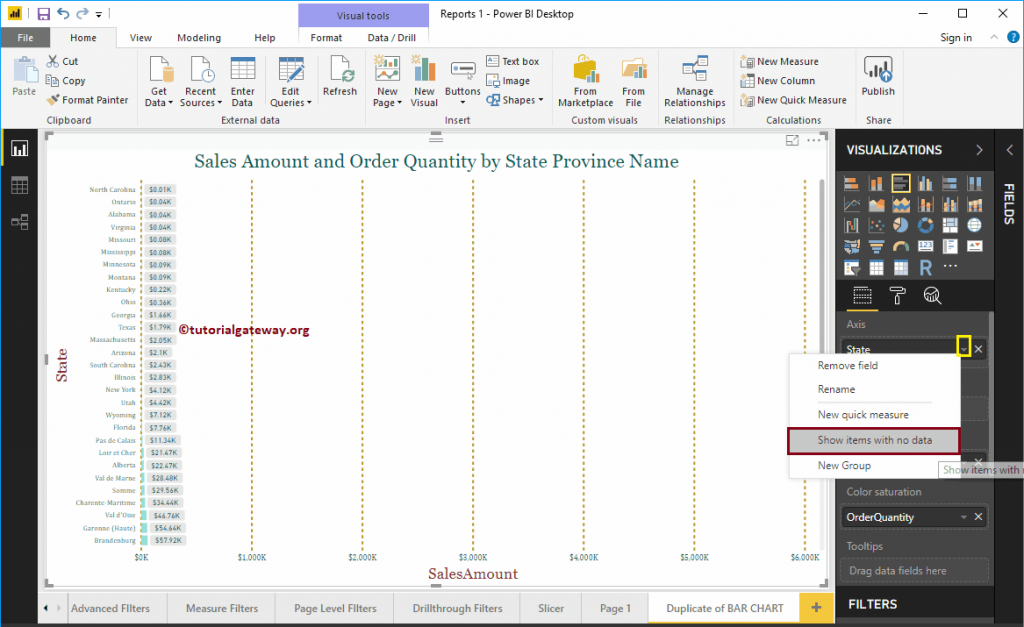The height and width of the screenshot is (627, 1024).
Task: Toggle Show items with no data
Action: pyautogui.click(x=874, y=440)
